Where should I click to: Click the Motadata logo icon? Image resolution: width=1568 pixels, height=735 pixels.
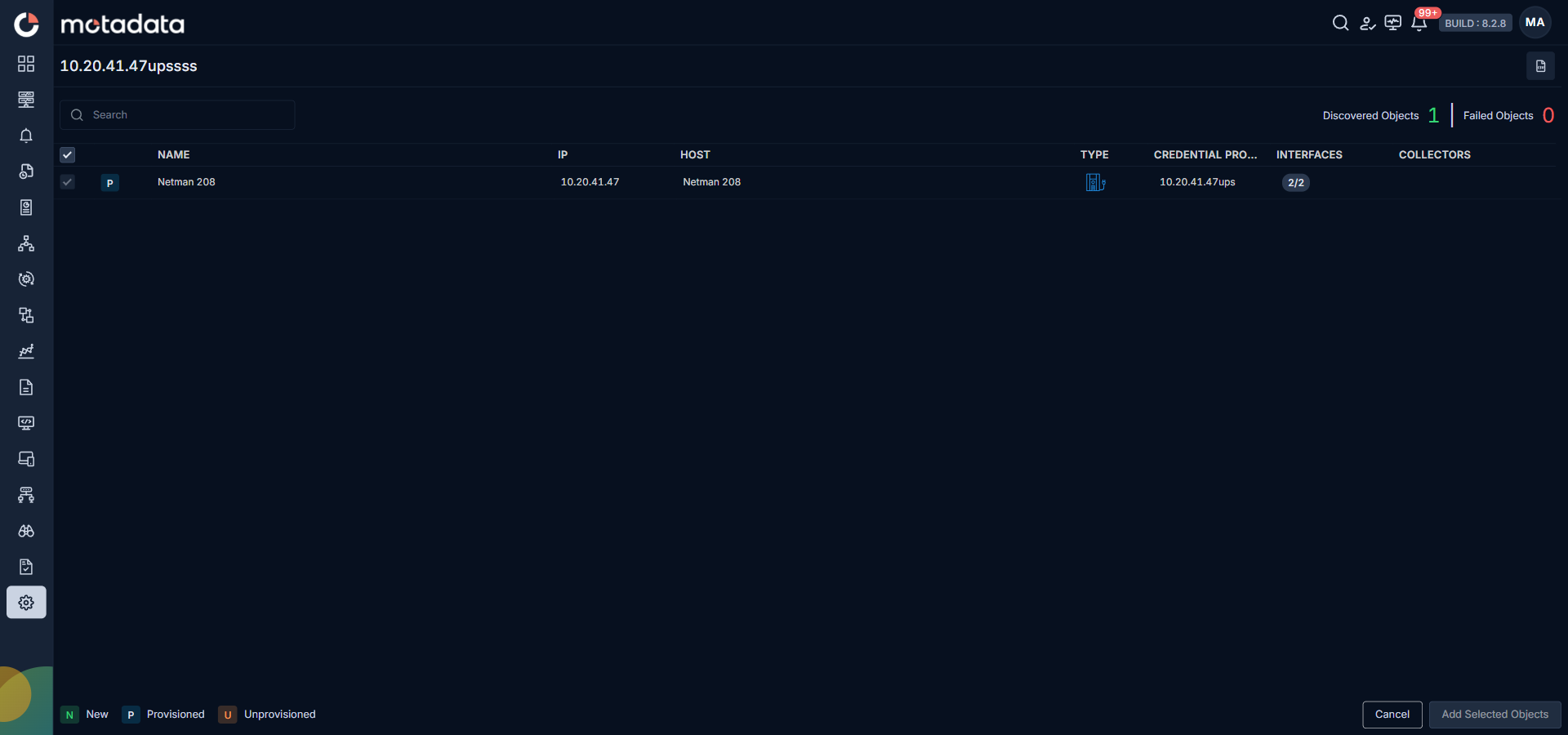point(26,24)
